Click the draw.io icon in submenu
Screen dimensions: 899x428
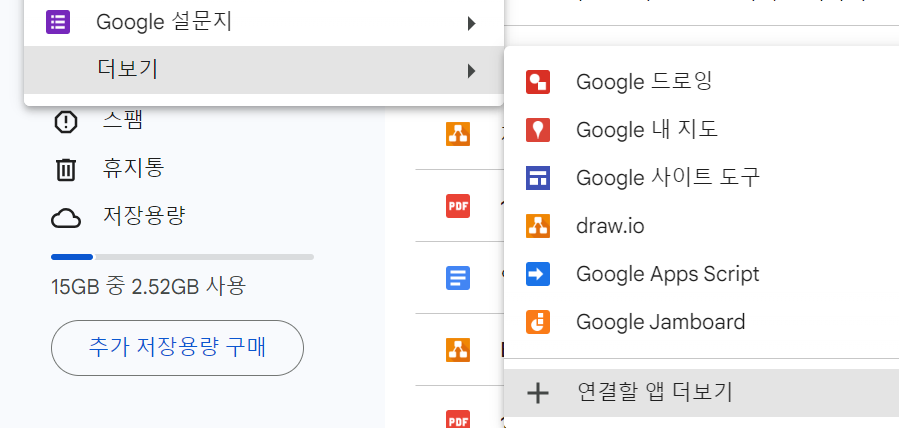pyautogui.click(x=538, y=226)
